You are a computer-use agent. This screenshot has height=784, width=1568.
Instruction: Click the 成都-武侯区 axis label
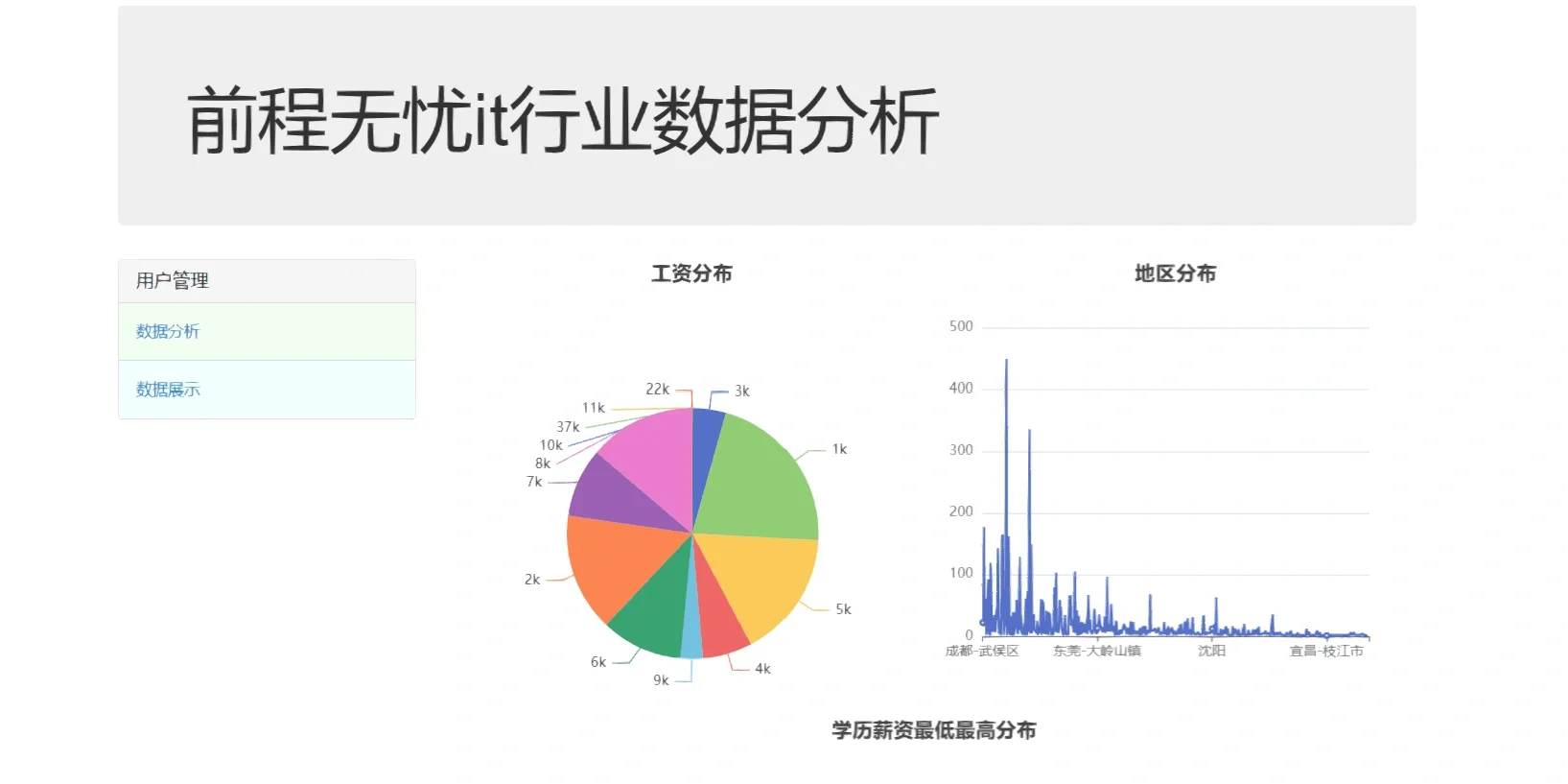[x=982, y=651]
